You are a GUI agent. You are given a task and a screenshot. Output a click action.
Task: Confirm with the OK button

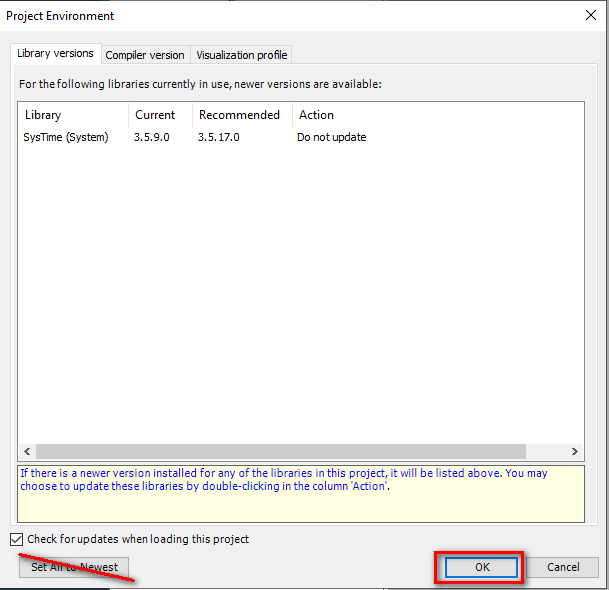(482, 567)
